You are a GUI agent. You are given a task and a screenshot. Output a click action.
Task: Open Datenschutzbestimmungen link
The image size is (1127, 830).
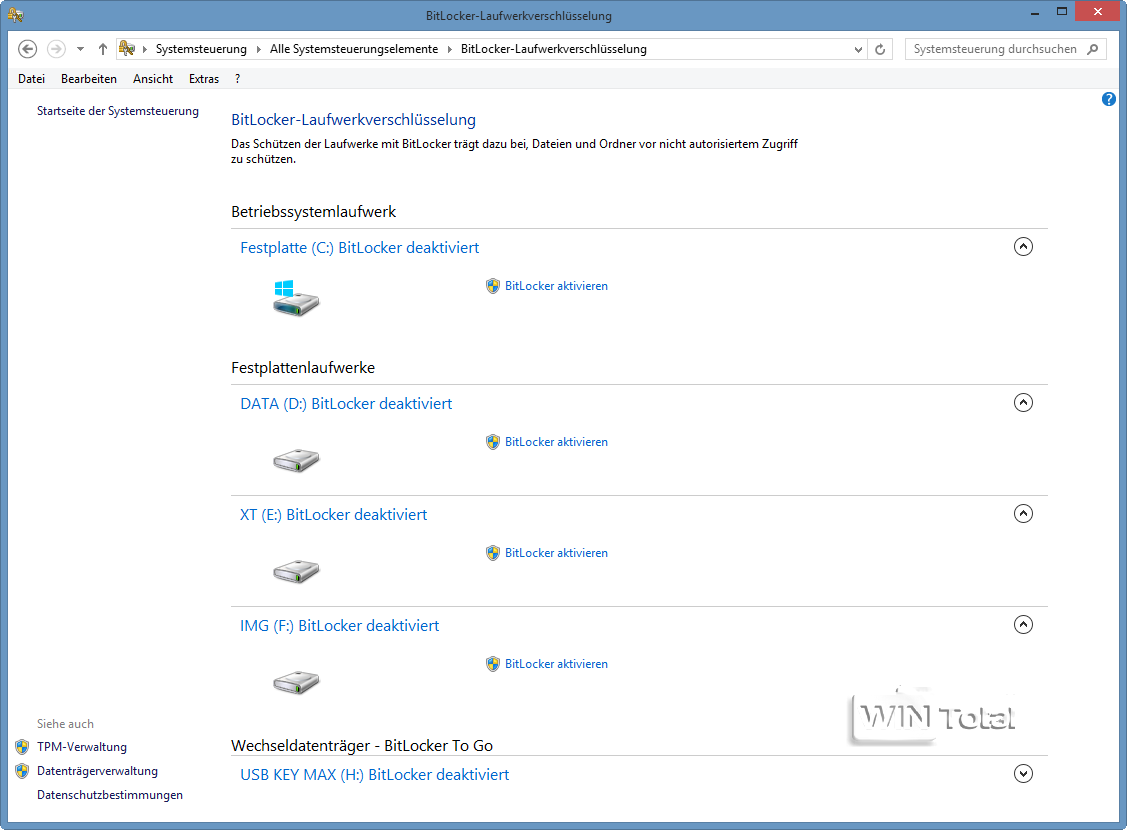[110, 795]
